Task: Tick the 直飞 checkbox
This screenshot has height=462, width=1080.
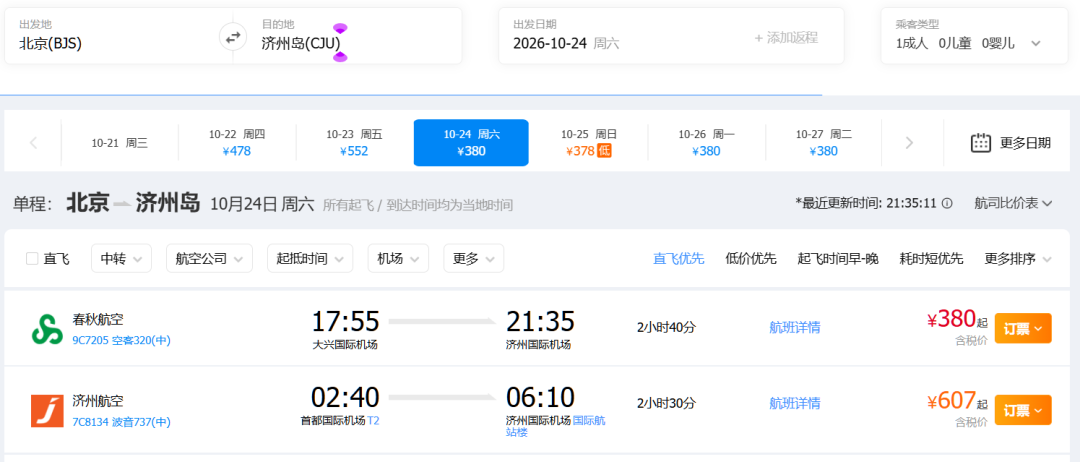Action: (x=32, y=259)
